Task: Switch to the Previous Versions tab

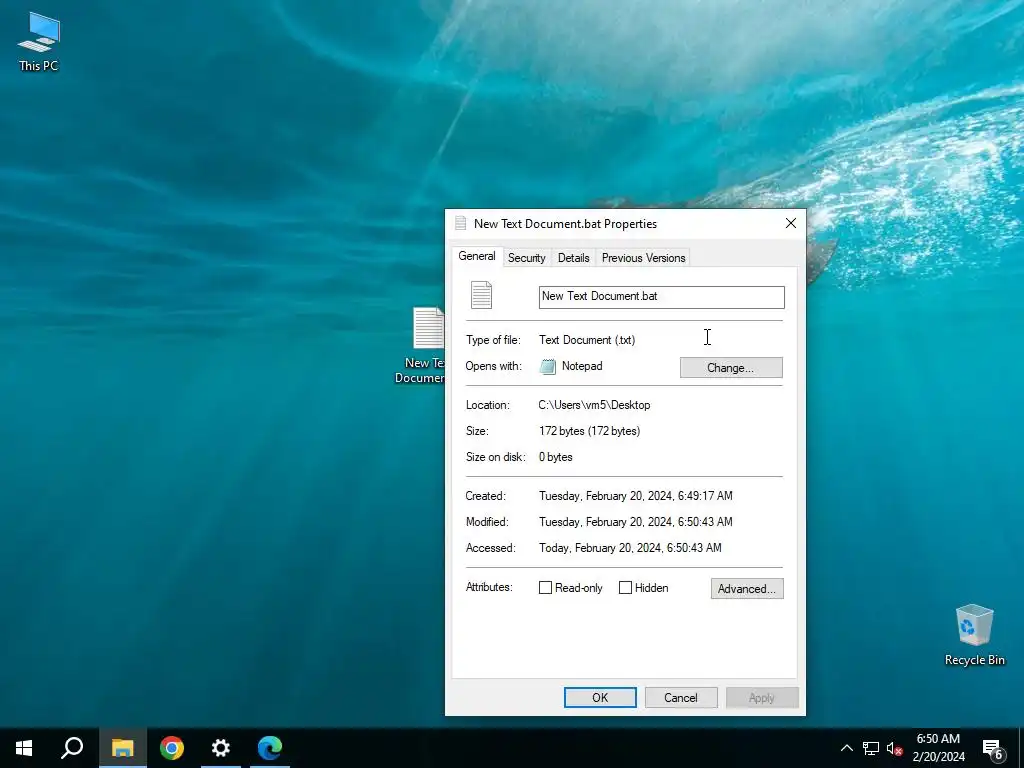Action: (643, 258)
